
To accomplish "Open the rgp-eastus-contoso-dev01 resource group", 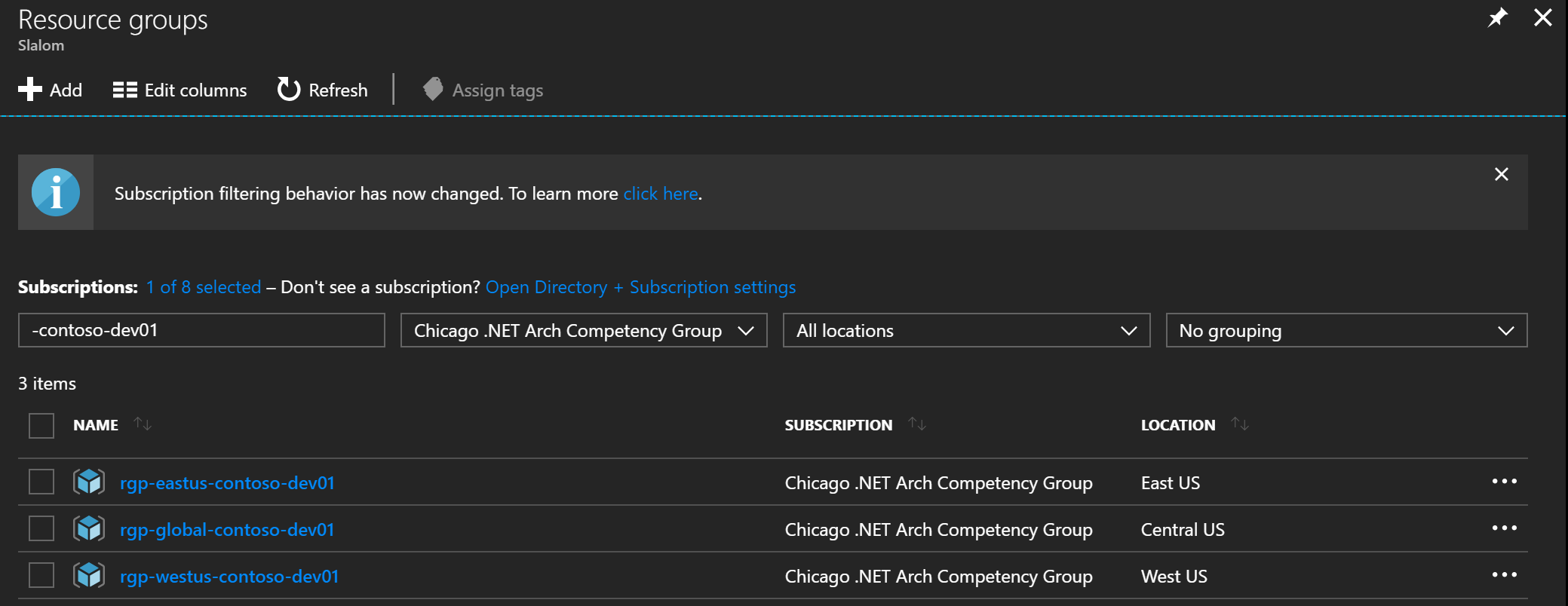I will 227,483.
